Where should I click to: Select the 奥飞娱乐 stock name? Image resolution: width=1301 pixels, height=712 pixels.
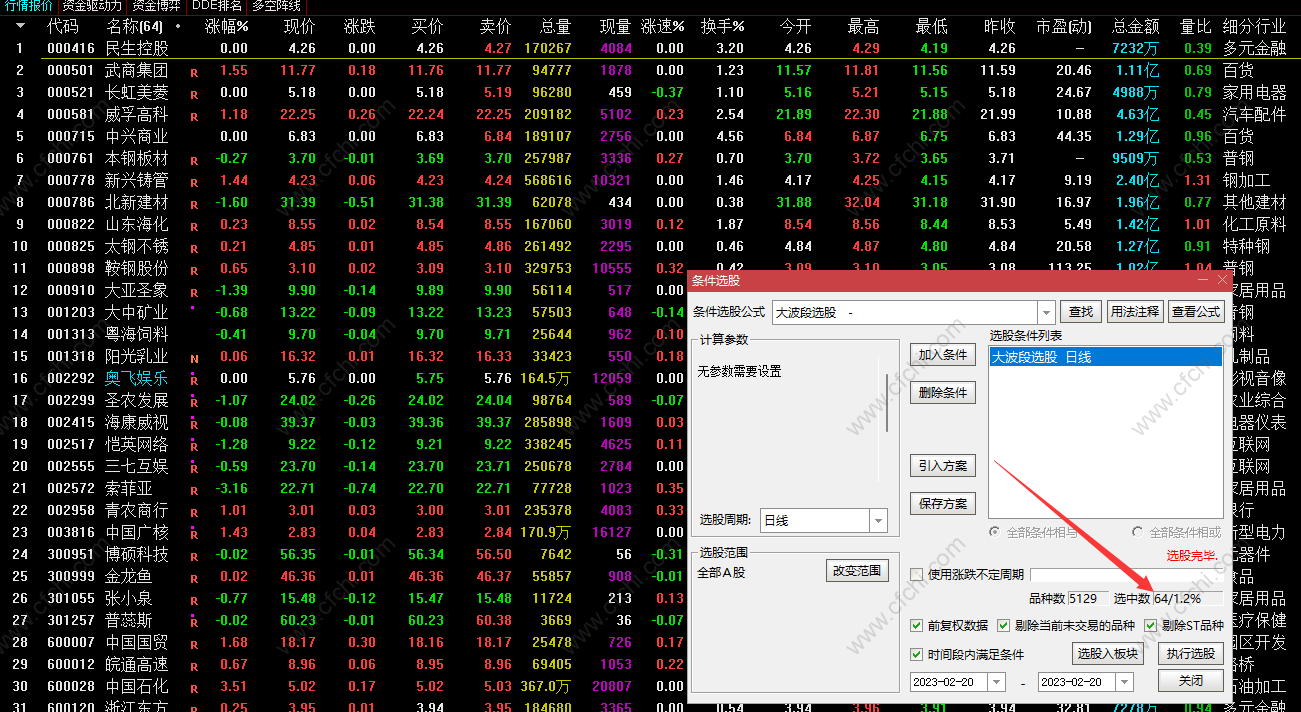(137, 378)
